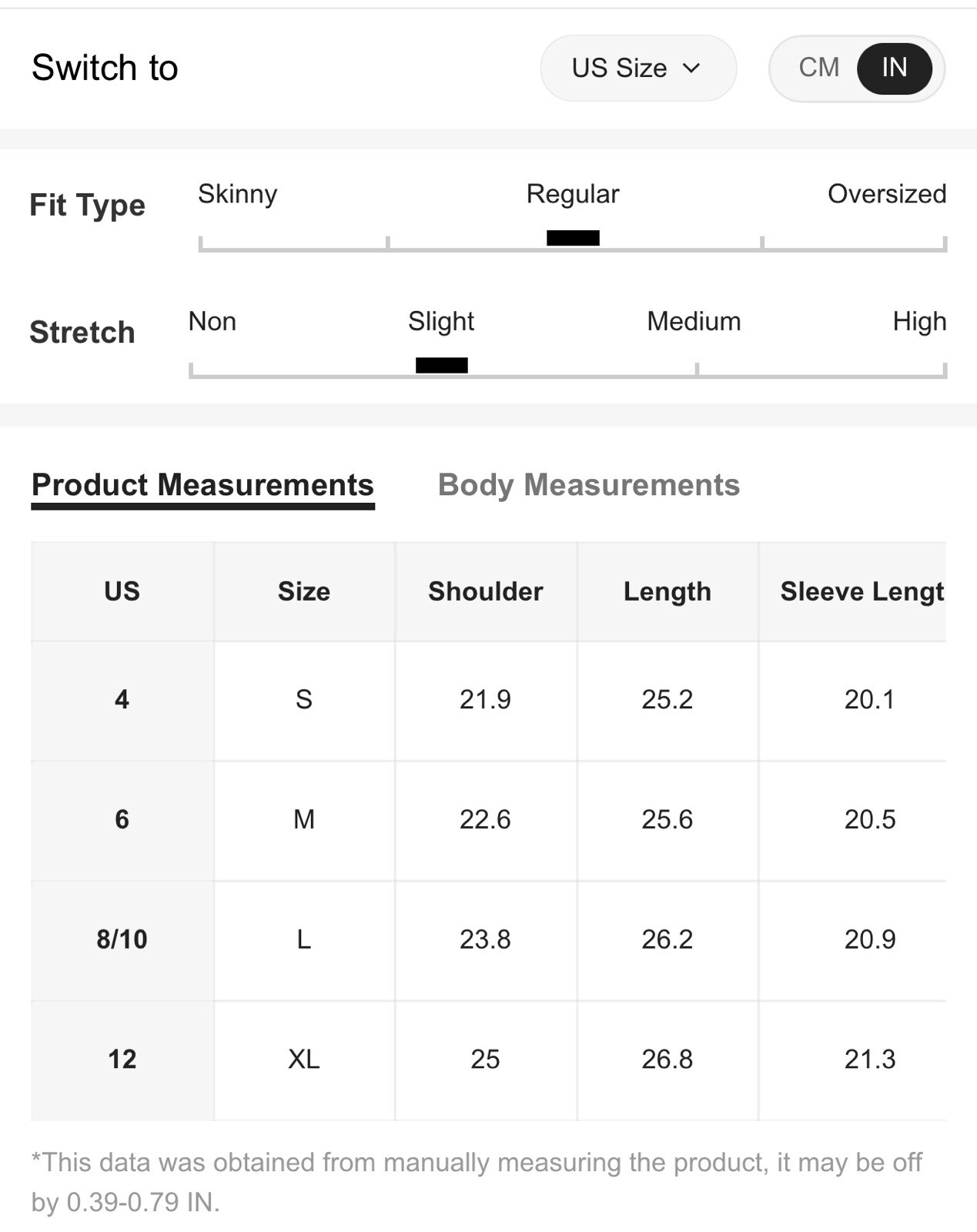Click the Skinny fit type label
Viewport: 977px width, 1232px height.
point(237,194)
